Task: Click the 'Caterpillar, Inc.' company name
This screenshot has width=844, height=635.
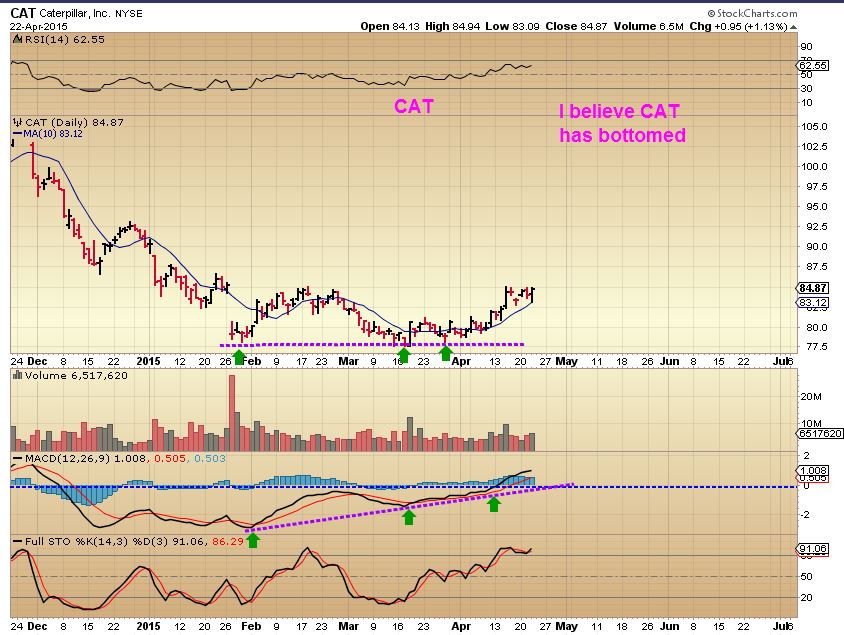Action: tap(75, 13)
